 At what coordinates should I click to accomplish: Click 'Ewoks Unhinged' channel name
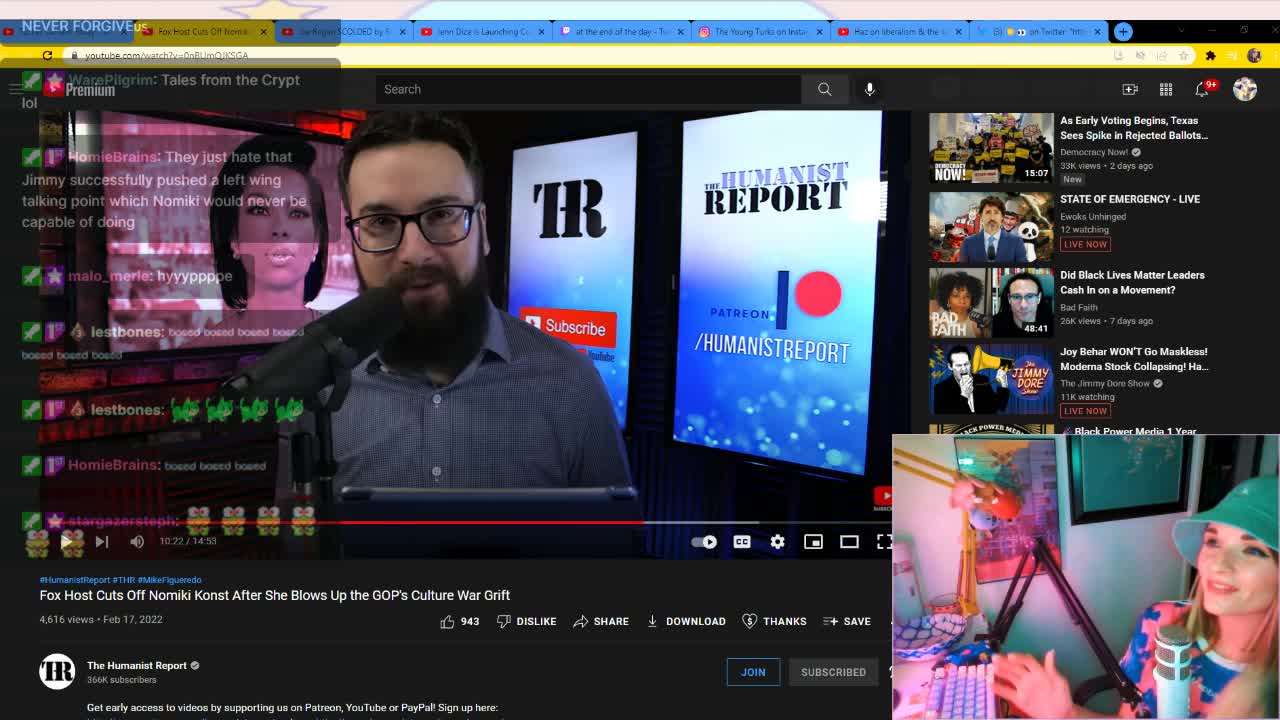tap(1093, 216)
